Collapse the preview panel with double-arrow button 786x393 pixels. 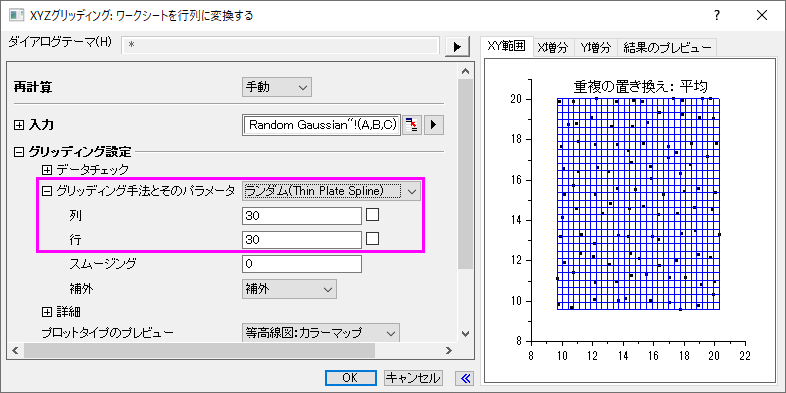(464, 377)
